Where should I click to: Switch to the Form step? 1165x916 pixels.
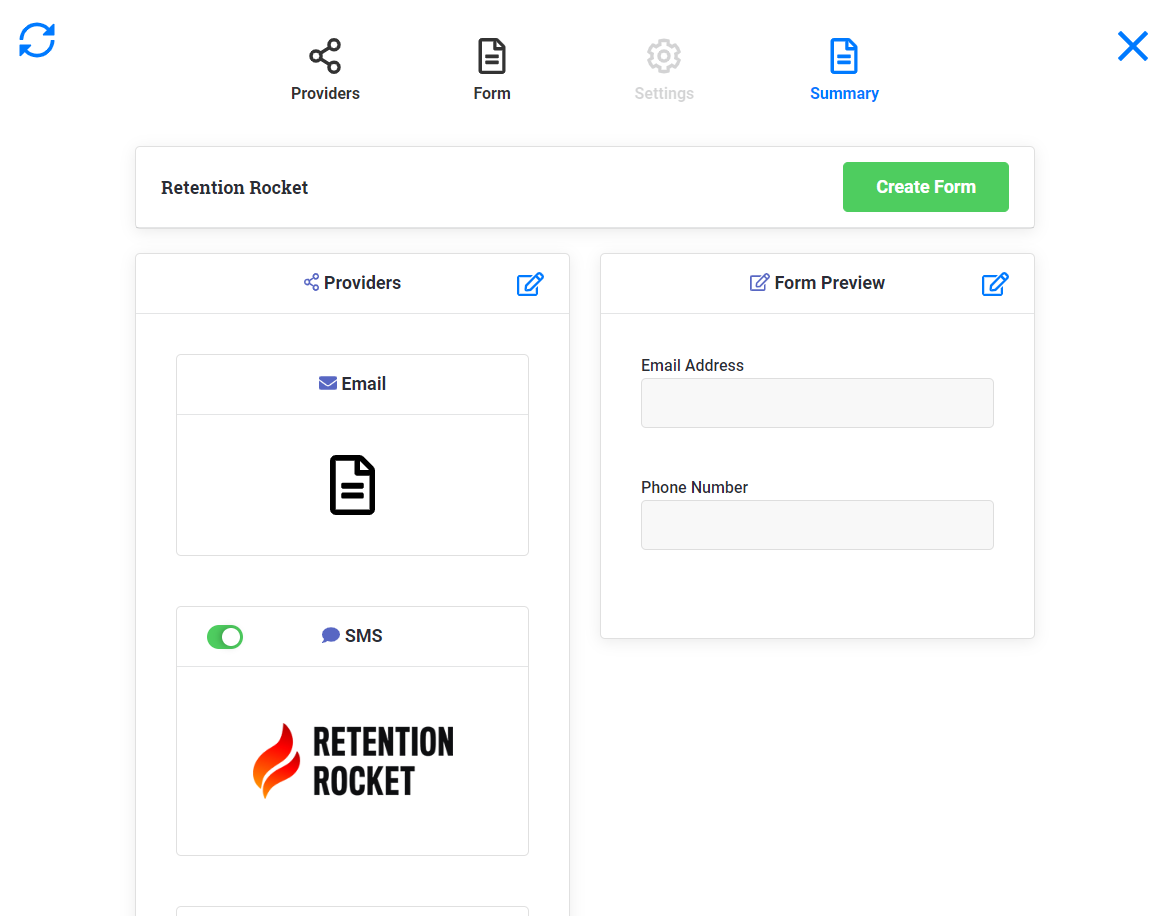[x=492, y=70]
